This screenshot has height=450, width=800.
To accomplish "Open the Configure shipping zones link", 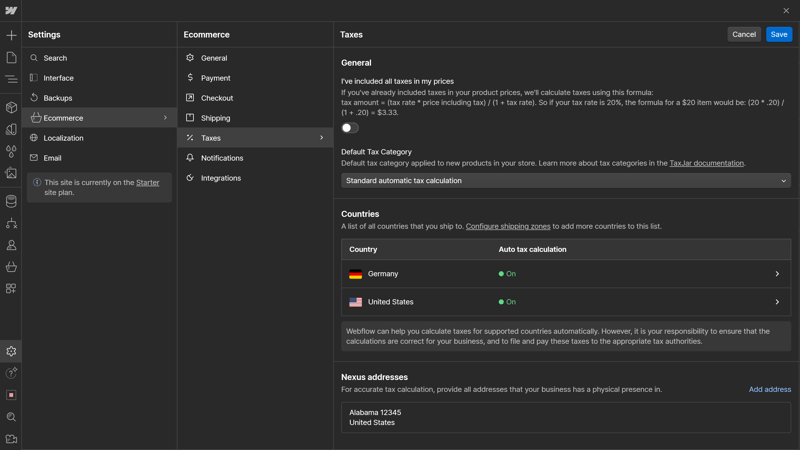I will coord(507,227).
